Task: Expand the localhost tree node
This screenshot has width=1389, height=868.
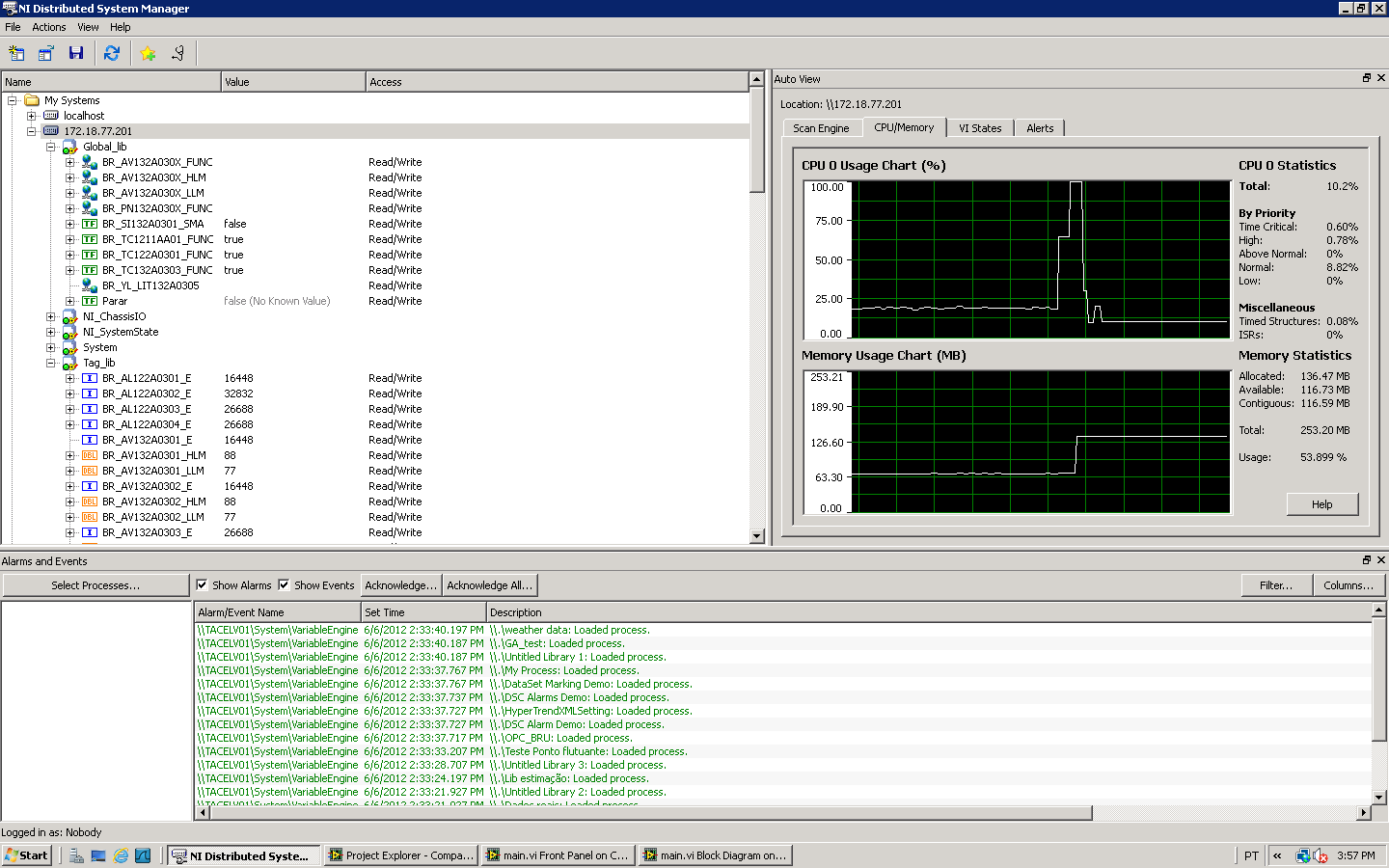Action: click(31, 116)
